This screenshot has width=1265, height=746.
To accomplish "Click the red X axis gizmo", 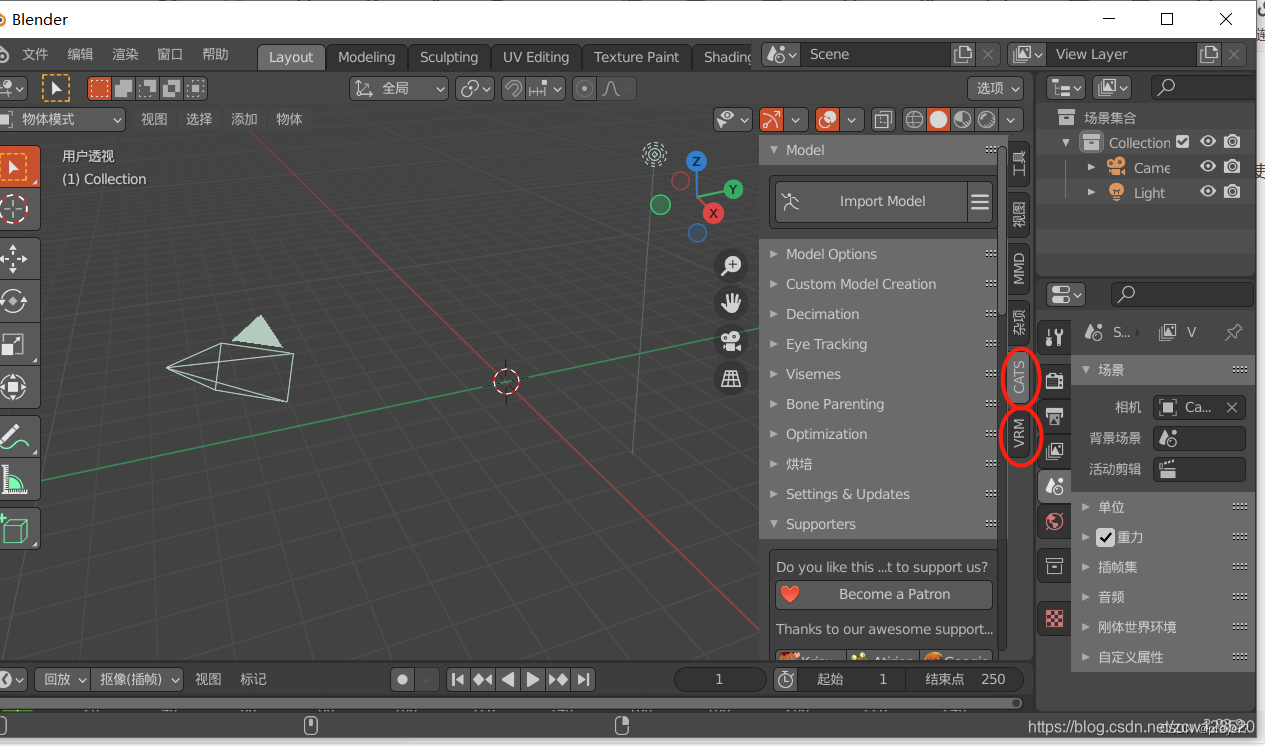I will (x=713, y=213).
